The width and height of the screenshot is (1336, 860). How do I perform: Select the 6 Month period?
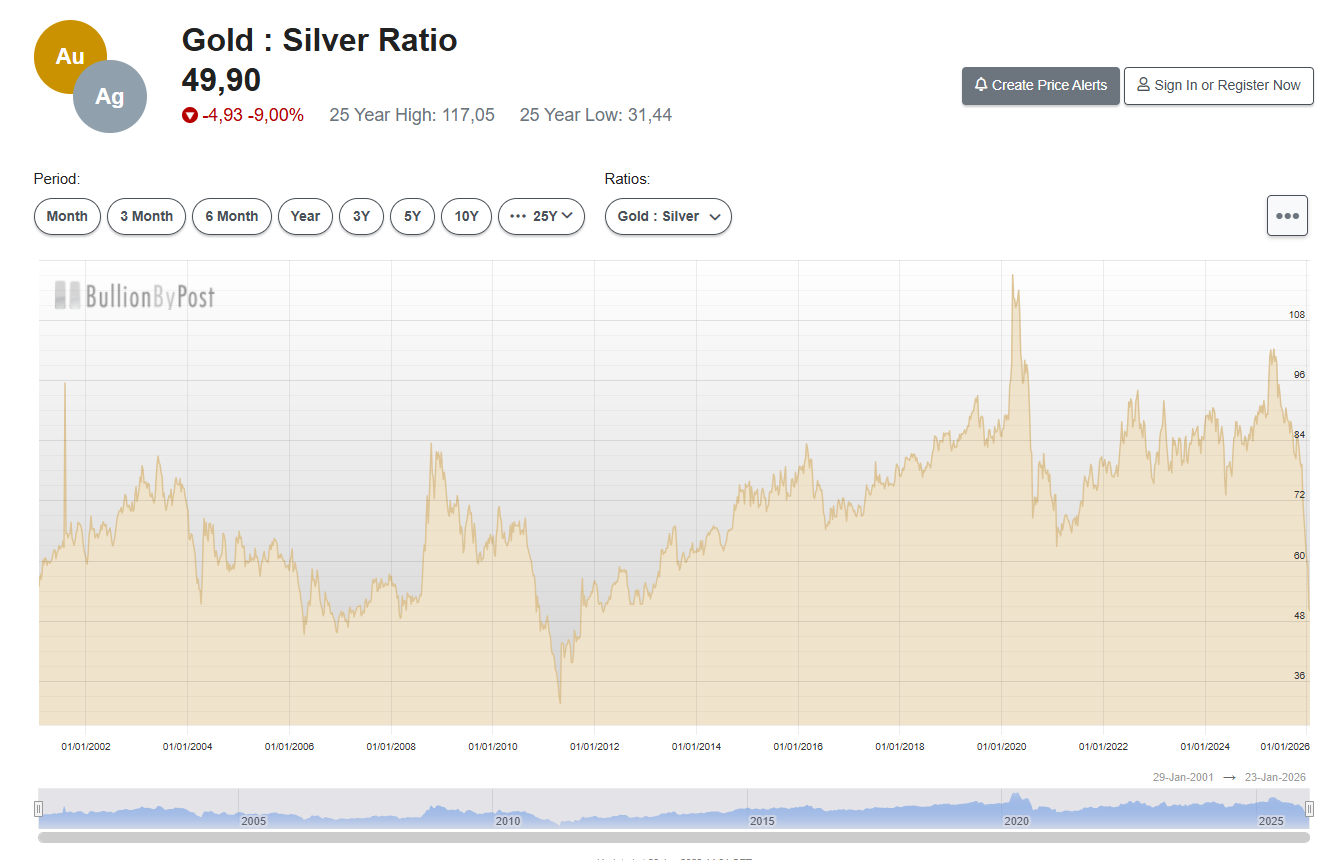[231, 216]
